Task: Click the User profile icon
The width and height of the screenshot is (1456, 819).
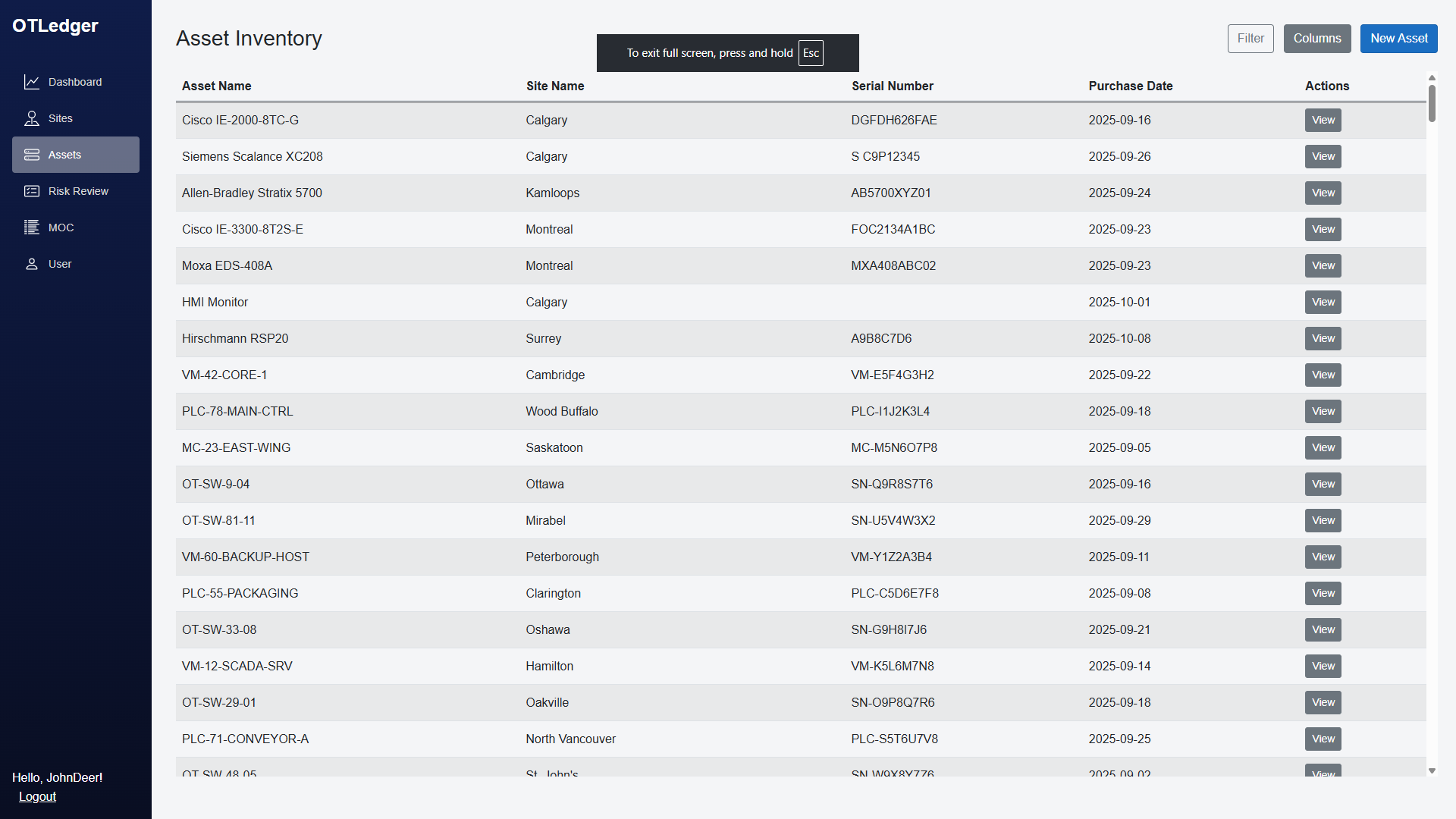Action: coord(31,263)
